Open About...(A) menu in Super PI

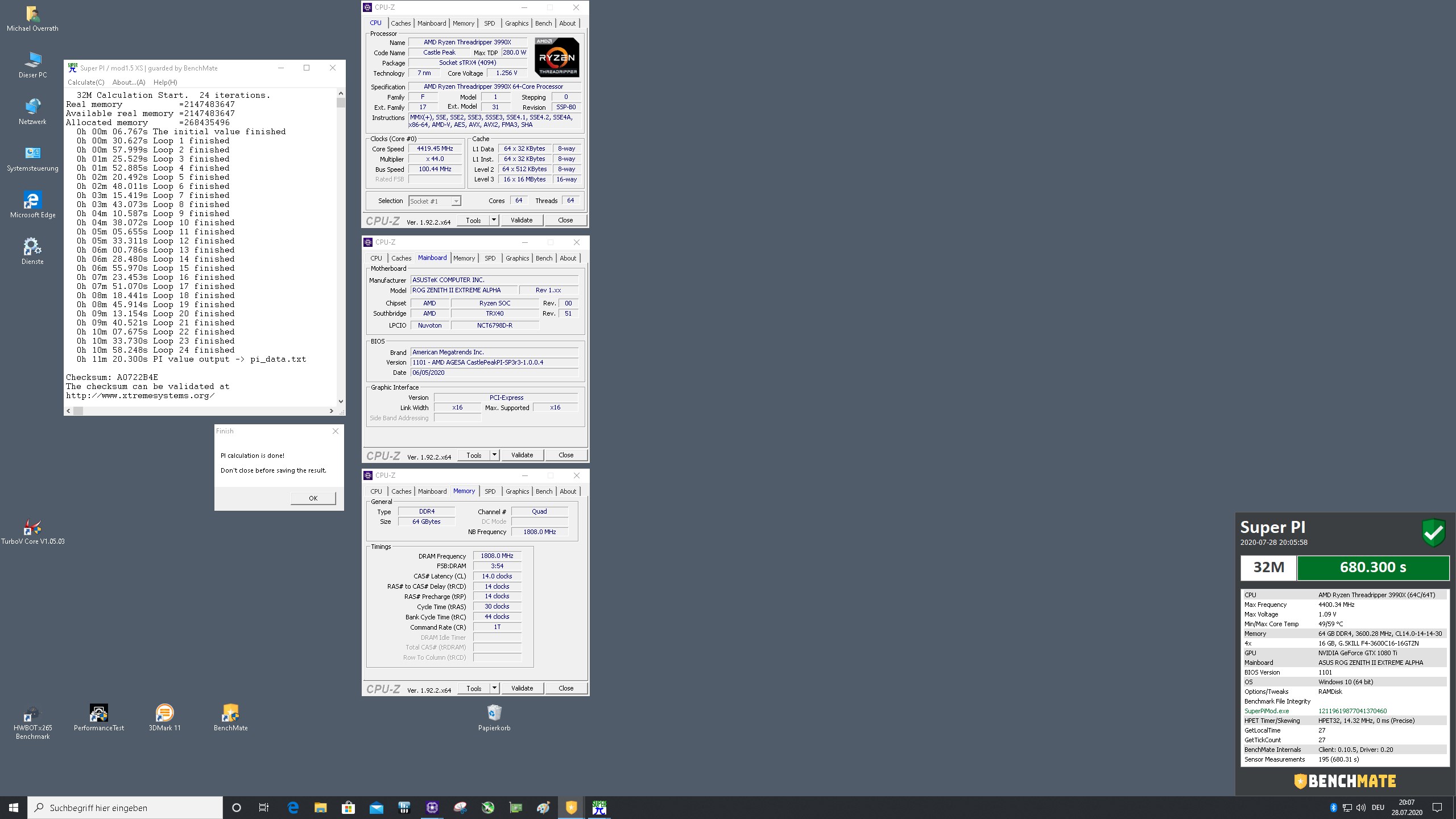point(129,82)
